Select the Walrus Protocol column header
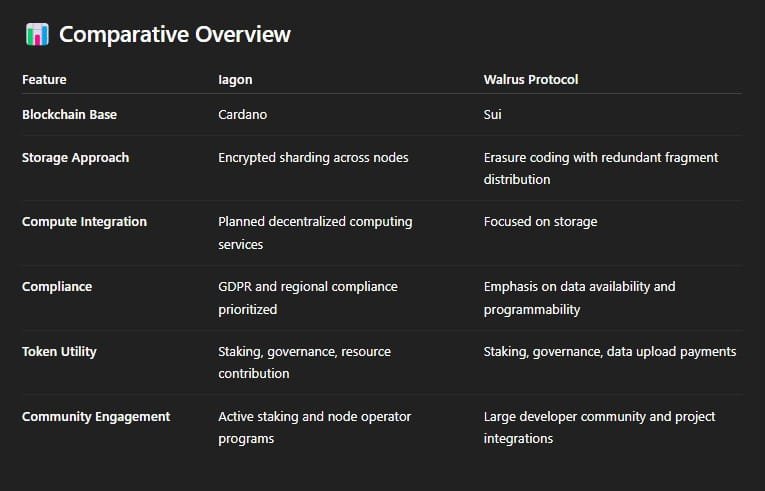 [530, 79]
